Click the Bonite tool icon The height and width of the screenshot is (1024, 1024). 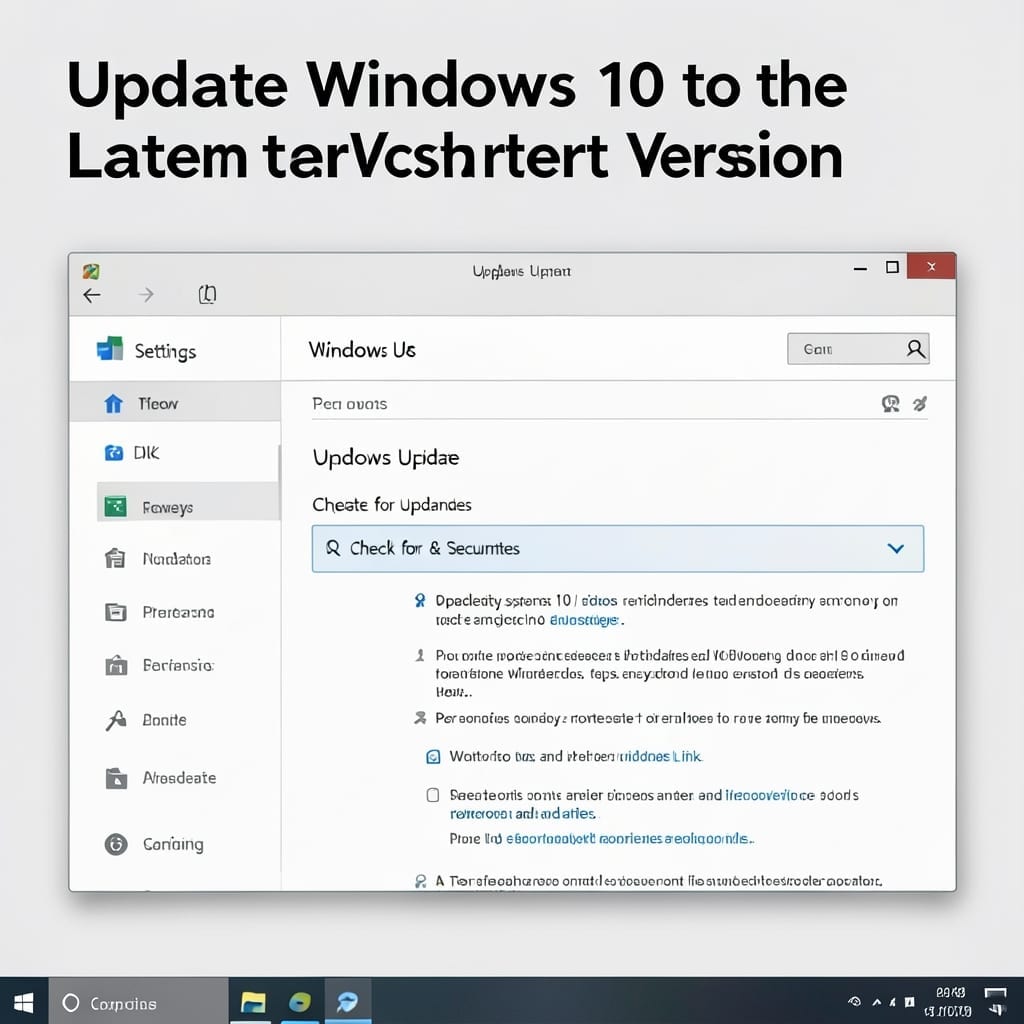pos(116,720)
